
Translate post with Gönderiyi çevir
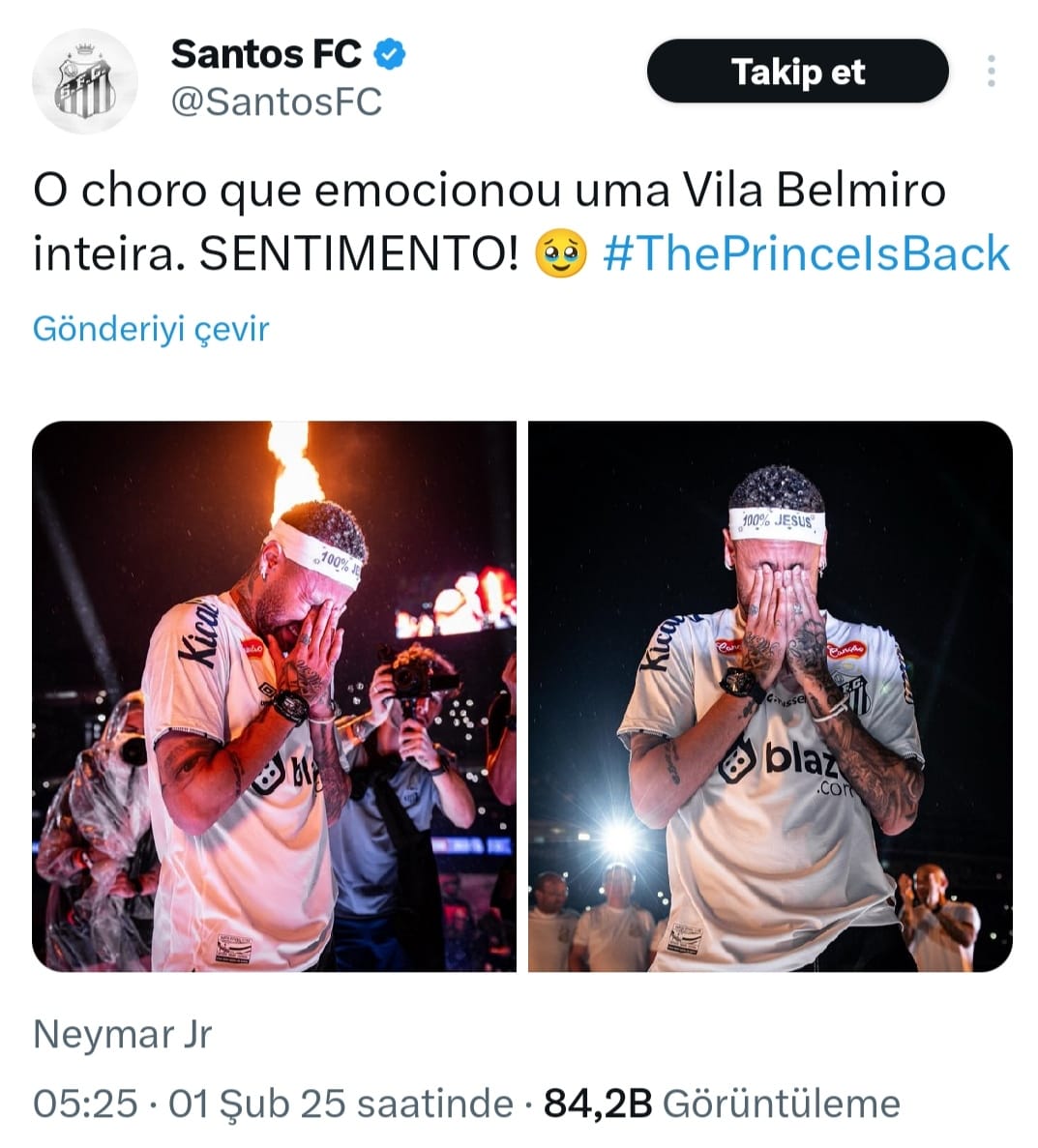(151, 329)
